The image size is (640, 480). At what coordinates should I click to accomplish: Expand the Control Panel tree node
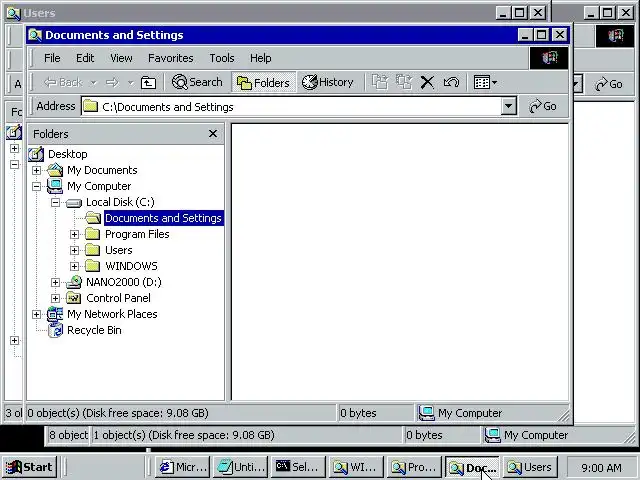coord(55,298)
